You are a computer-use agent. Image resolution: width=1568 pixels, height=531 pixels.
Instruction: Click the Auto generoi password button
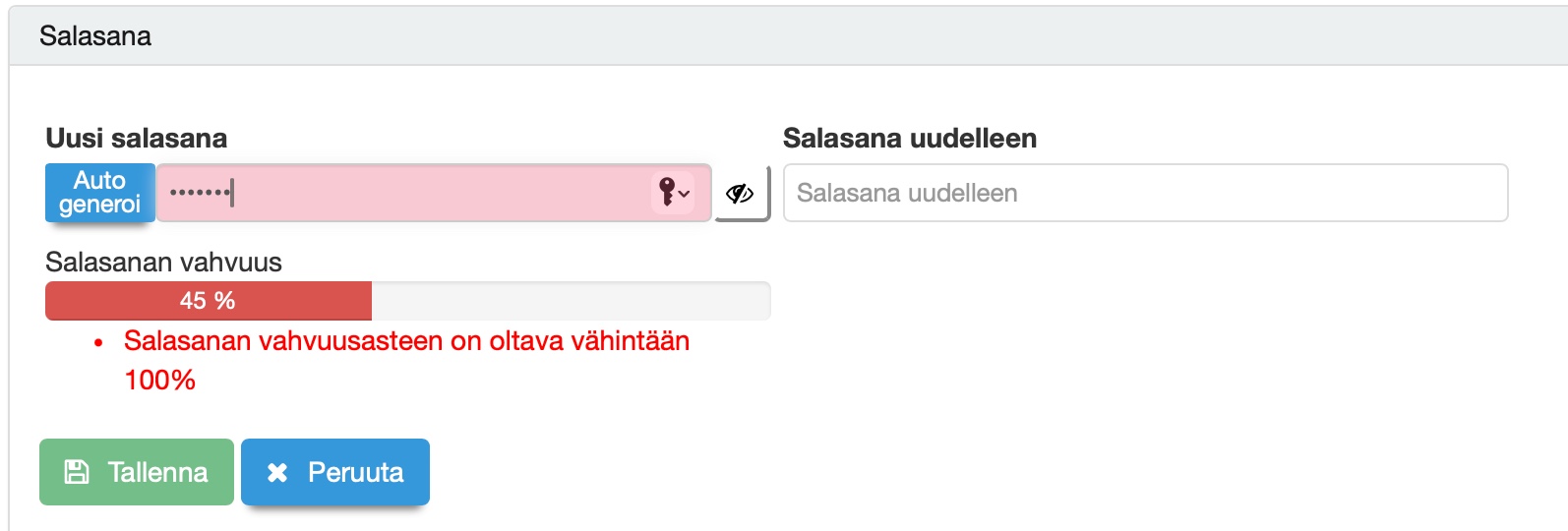100,193
